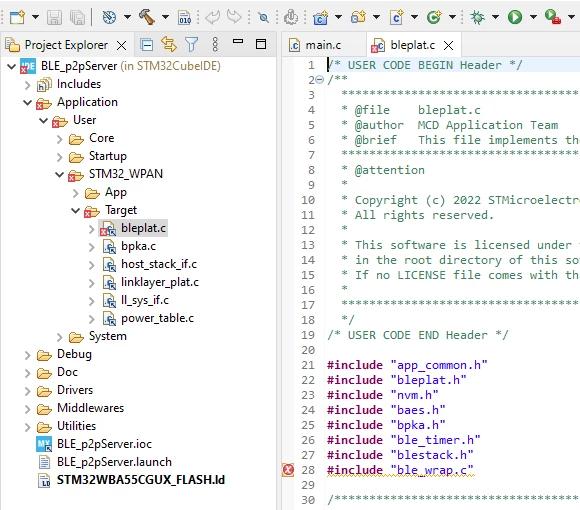Select the BLE_p2pServer.ioc file

104,444
